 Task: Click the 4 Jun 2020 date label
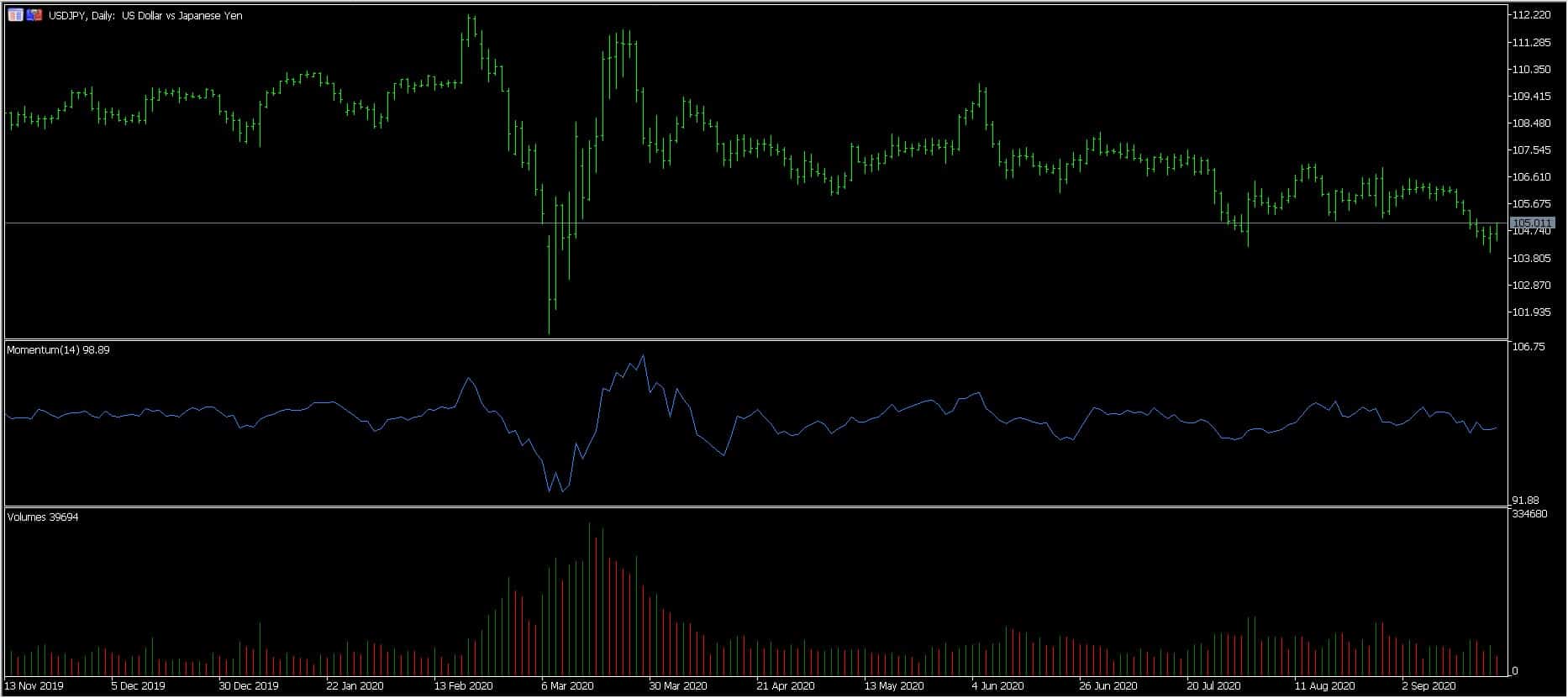point(997,685)
